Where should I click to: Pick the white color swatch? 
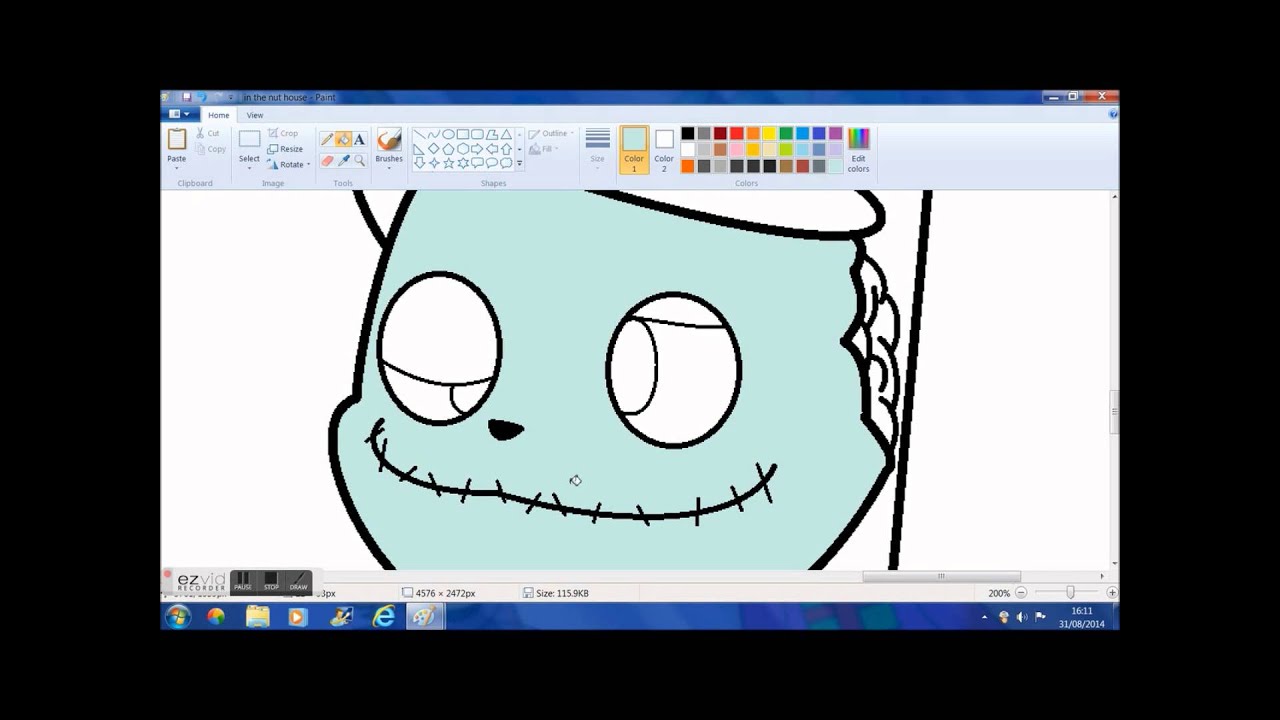pos(688,149)
